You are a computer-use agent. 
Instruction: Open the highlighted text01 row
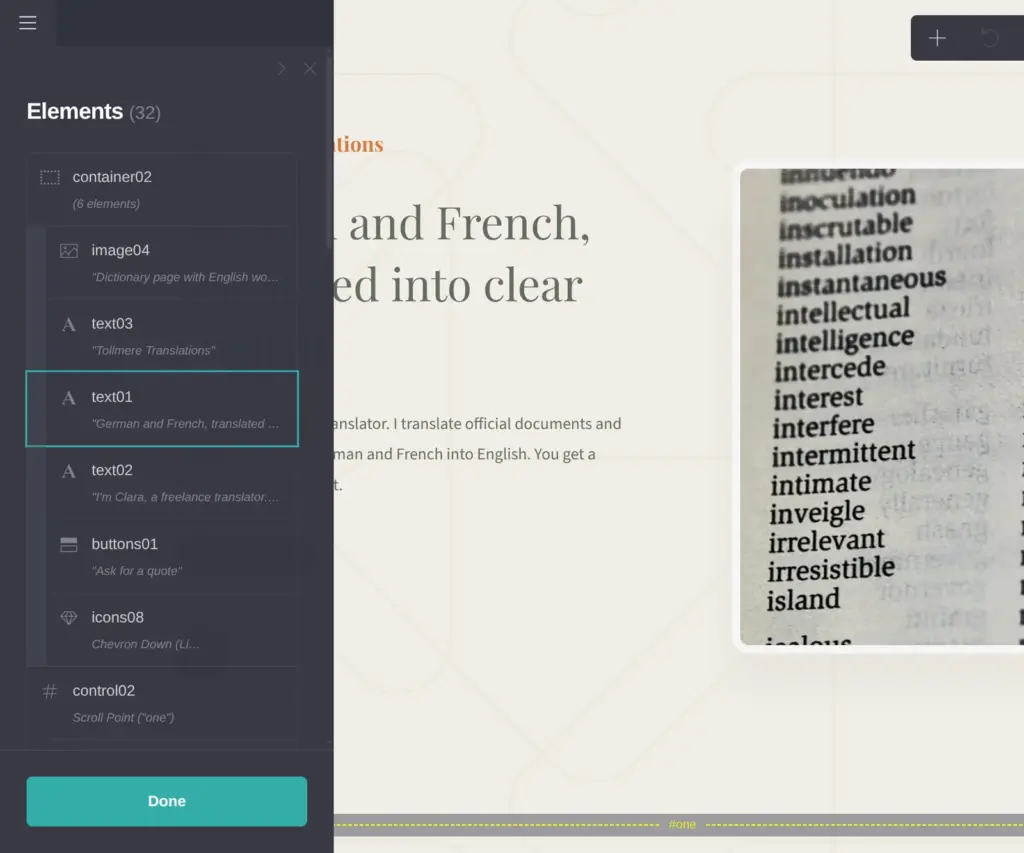[x=162, y=409]
